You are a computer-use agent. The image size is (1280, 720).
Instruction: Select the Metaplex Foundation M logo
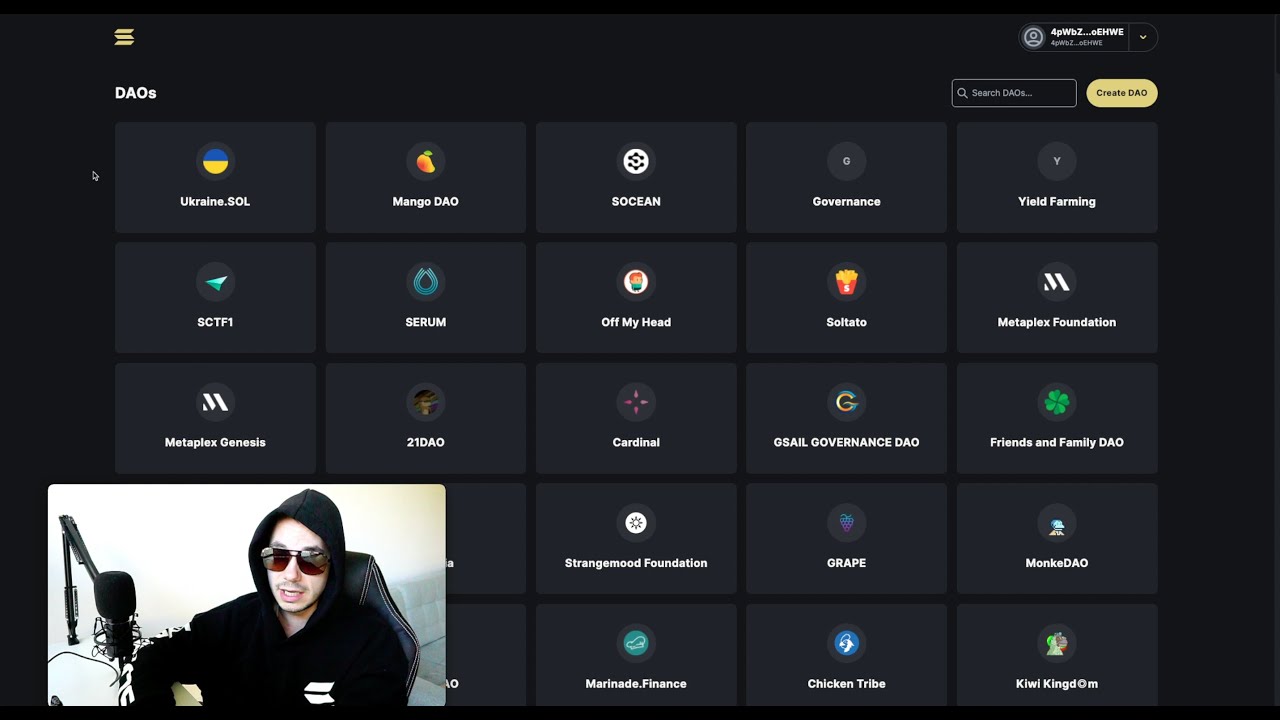point(1056,281)
